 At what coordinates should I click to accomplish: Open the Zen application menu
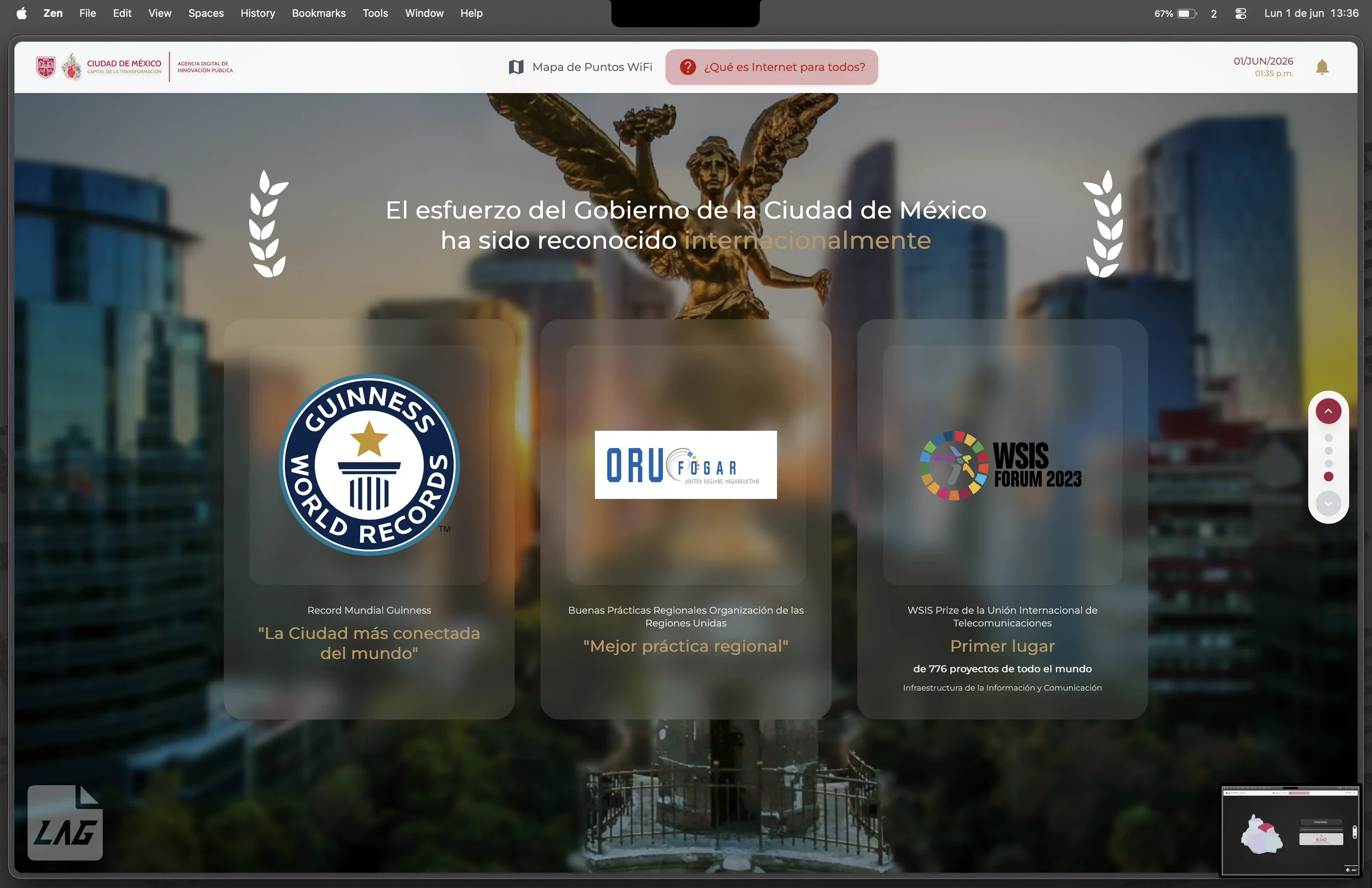pos(53,13)
